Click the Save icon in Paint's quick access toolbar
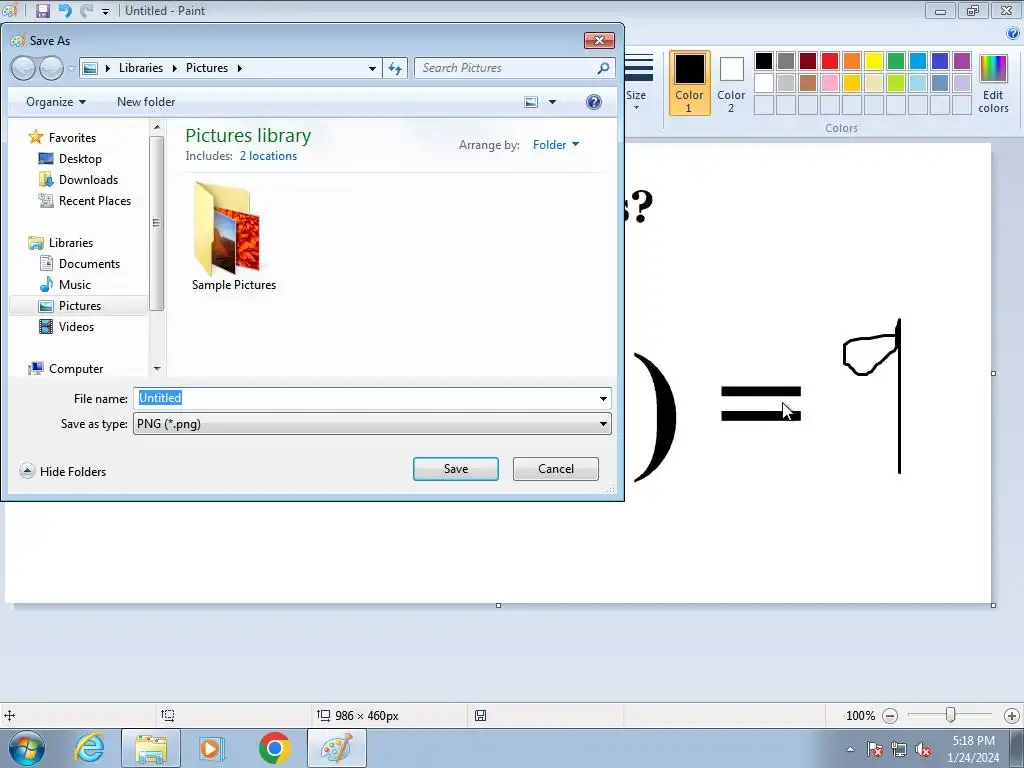 point(42,10)
